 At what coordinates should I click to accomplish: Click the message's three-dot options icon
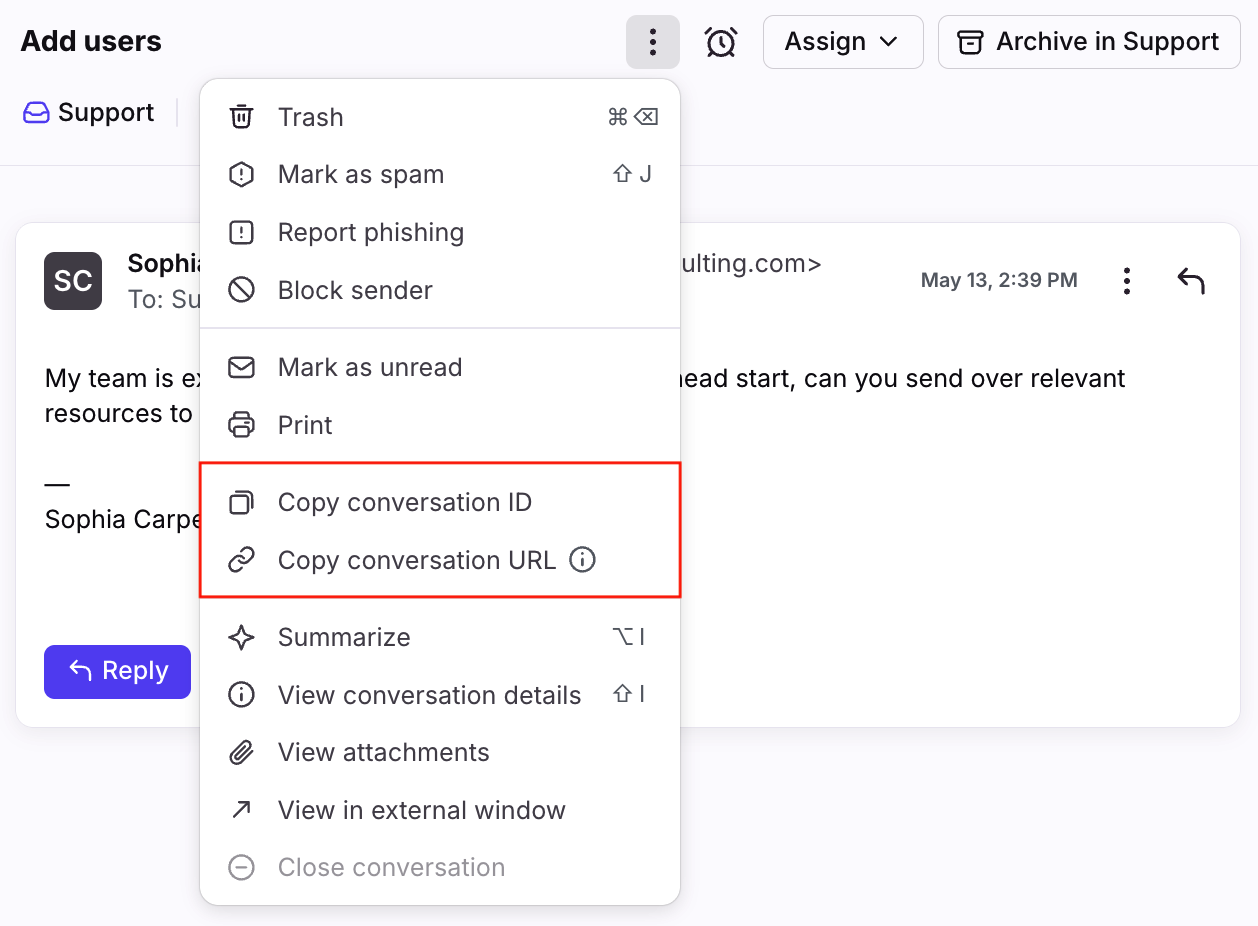[x=1127, y=281]
